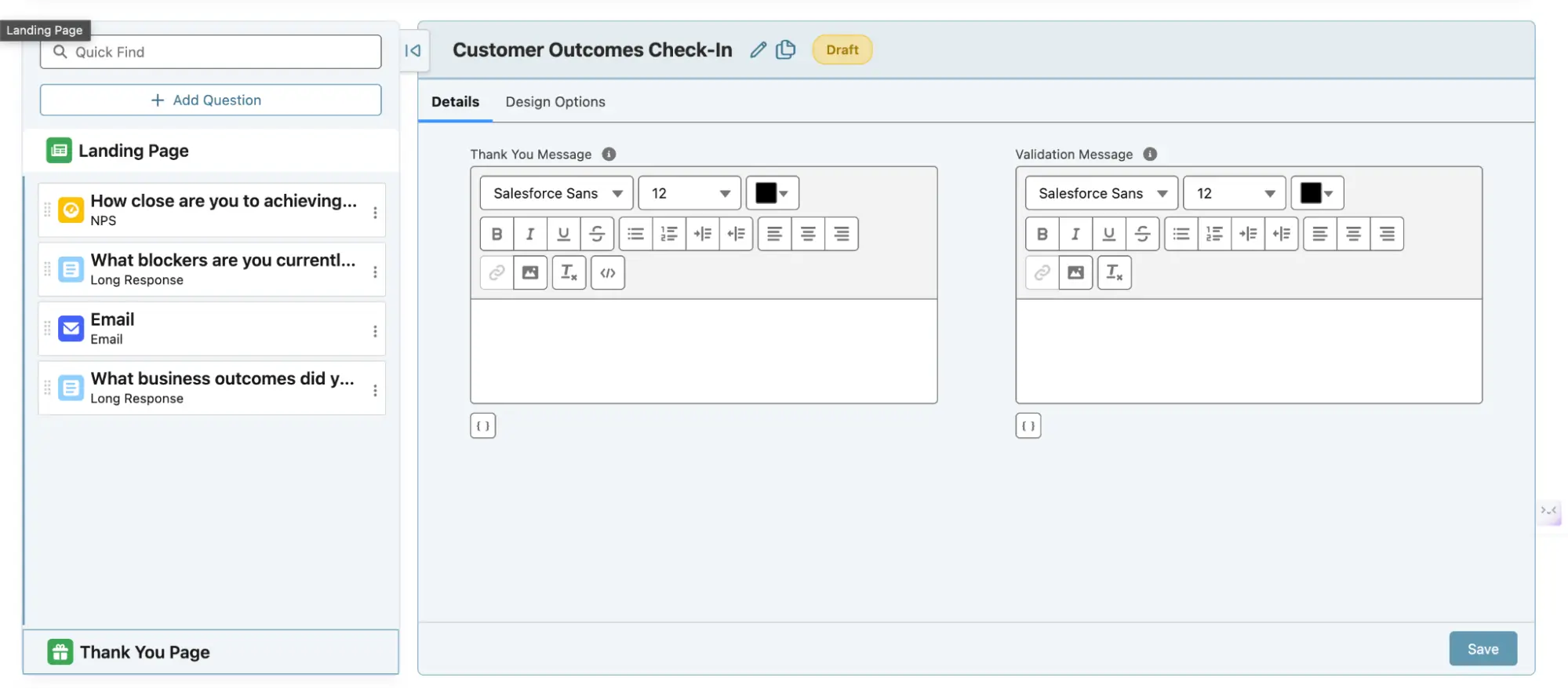The height and width of the screenshot is (689, 1568).
Task: Click info icon next to Validation Message
Action: click(x=1150, y=155)
